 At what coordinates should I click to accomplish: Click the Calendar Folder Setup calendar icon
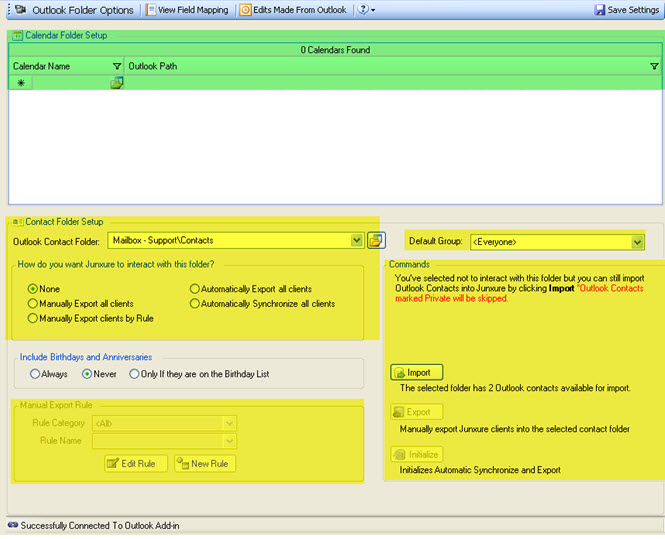[x=17, y=36]
